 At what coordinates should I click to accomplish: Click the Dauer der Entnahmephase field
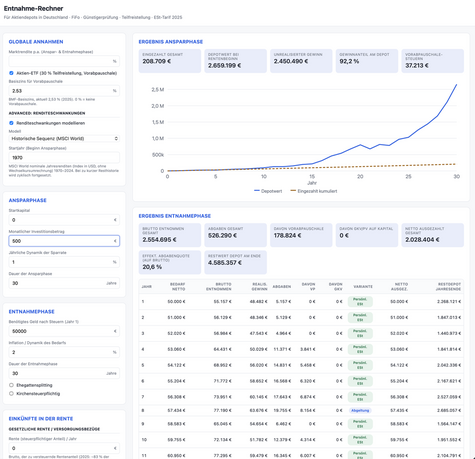(x=64, y=373)
